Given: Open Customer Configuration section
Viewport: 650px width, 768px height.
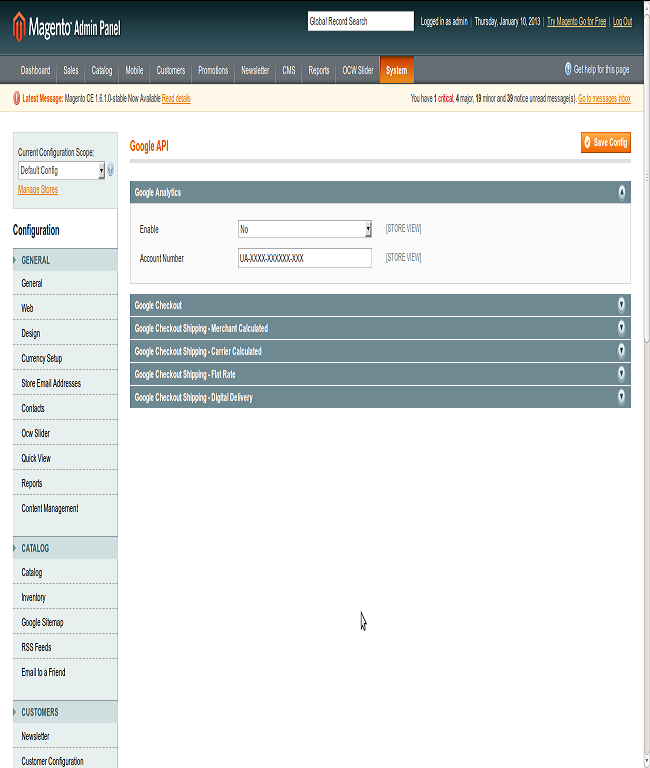Looking at the screenshot, I should pyautogui.click(x=65, y=761).
